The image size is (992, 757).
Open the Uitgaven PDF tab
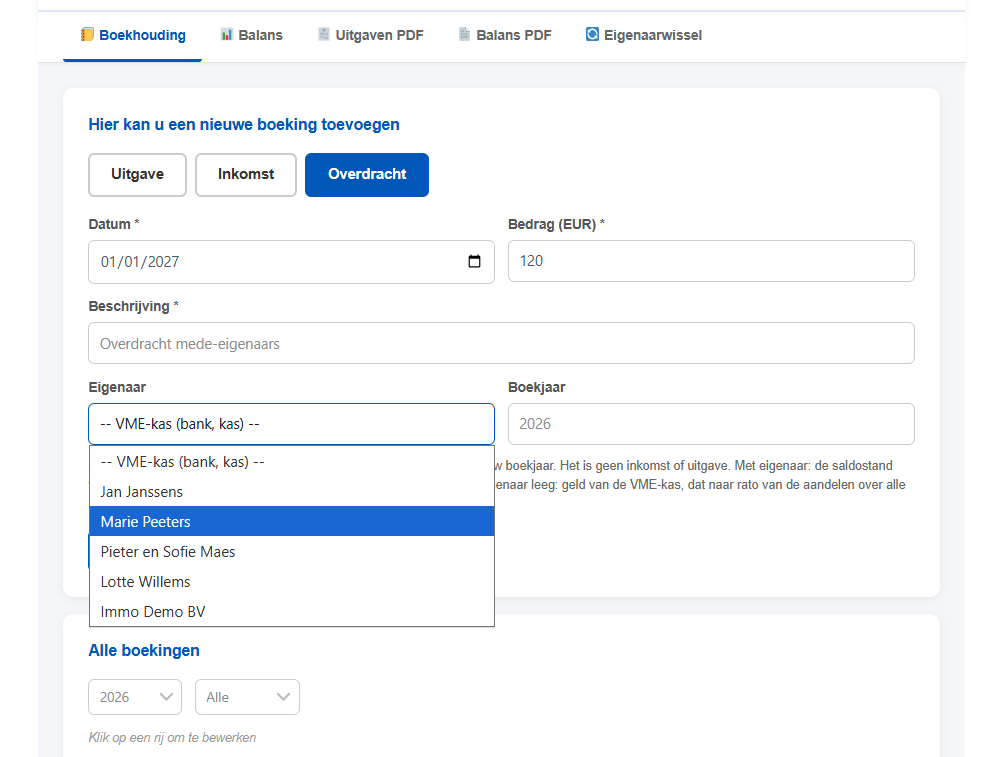(371, 35)
